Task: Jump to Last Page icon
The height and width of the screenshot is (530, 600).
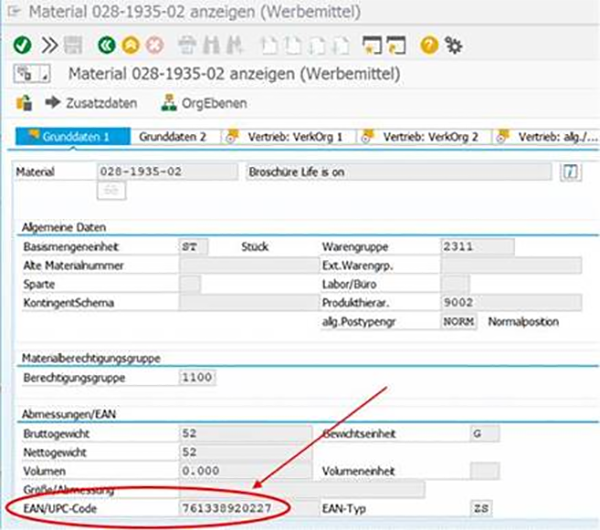Action: pos(341,45)
